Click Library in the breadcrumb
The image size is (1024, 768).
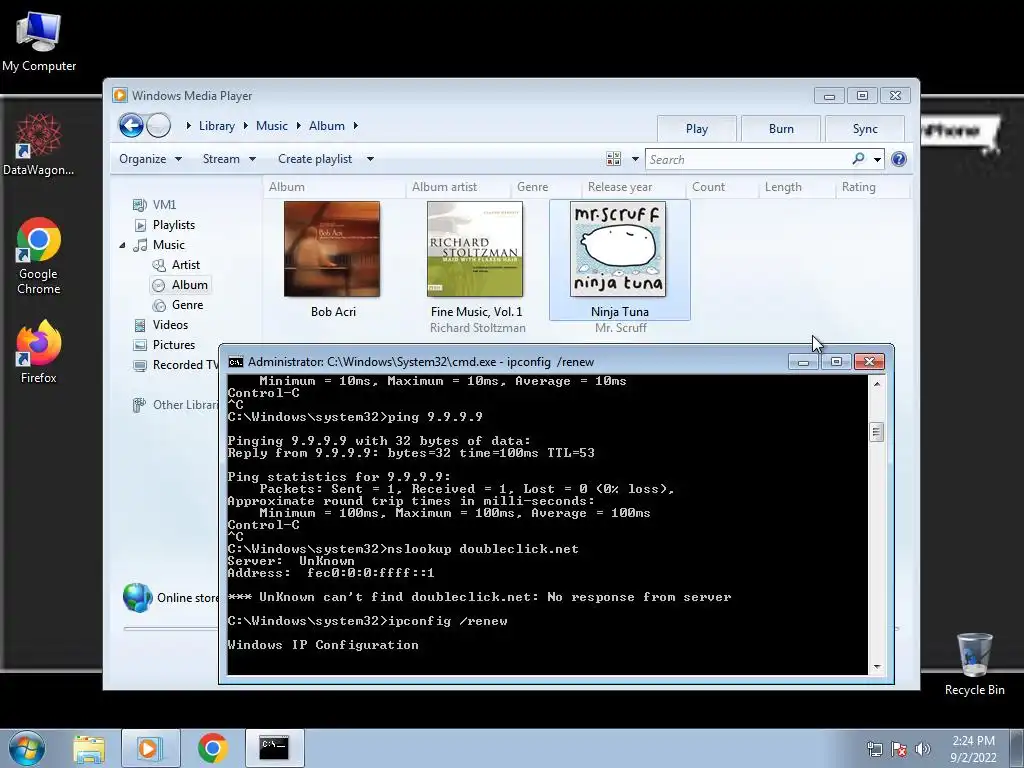217,126
